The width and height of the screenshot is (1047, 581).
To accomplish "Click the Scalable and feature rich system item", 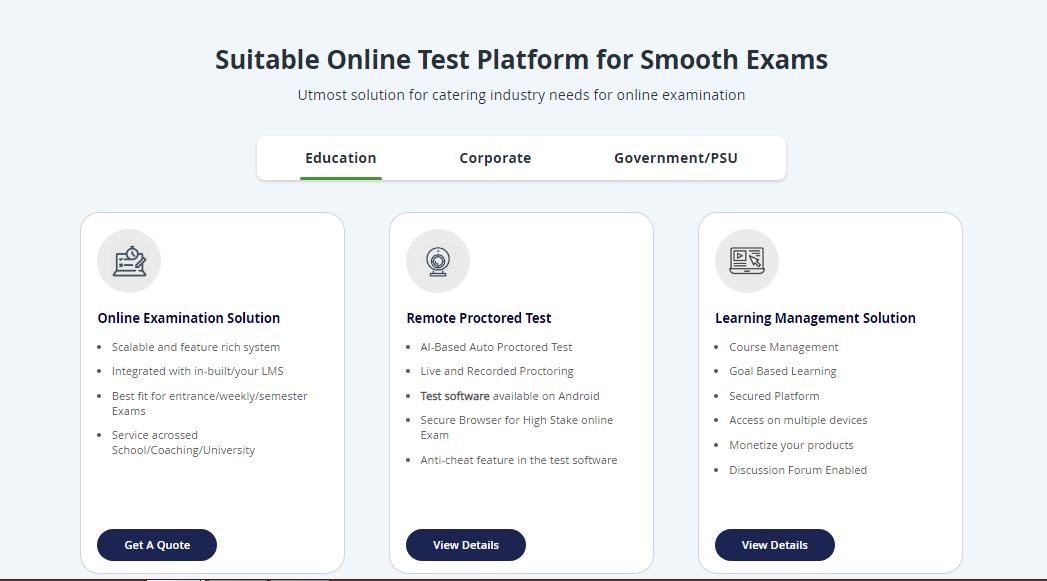I will tap(196, 347).
